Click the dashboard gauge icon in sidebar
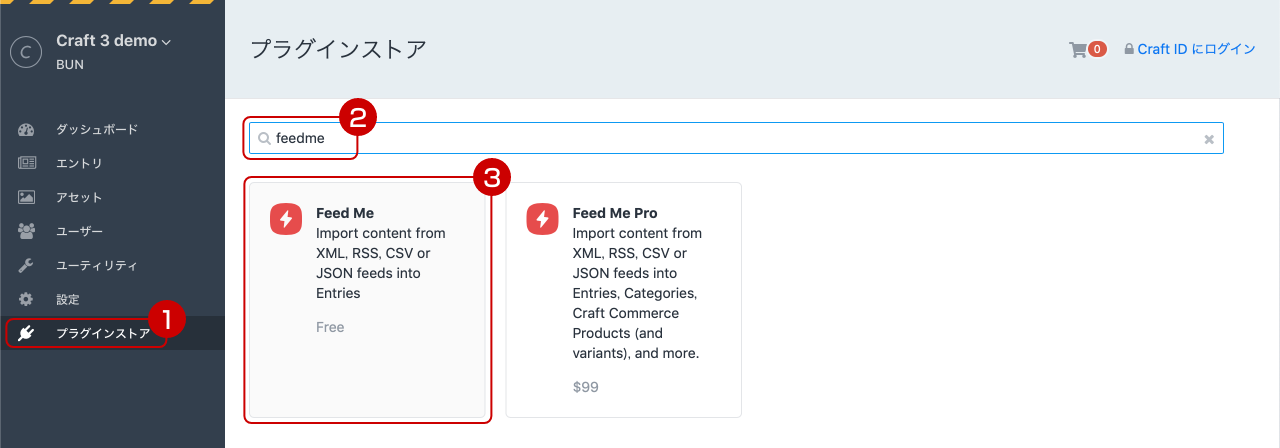1280x448 pixels. tap(27, 130)
